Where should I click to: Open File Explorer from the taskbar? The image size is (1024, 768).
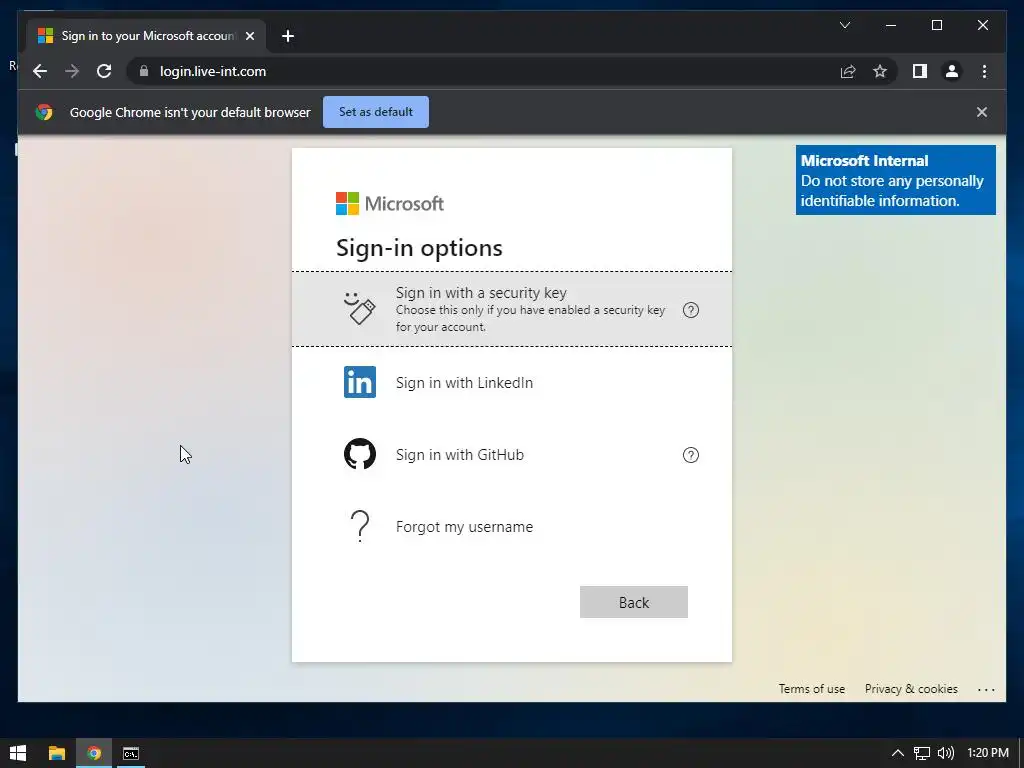(57, 753)
